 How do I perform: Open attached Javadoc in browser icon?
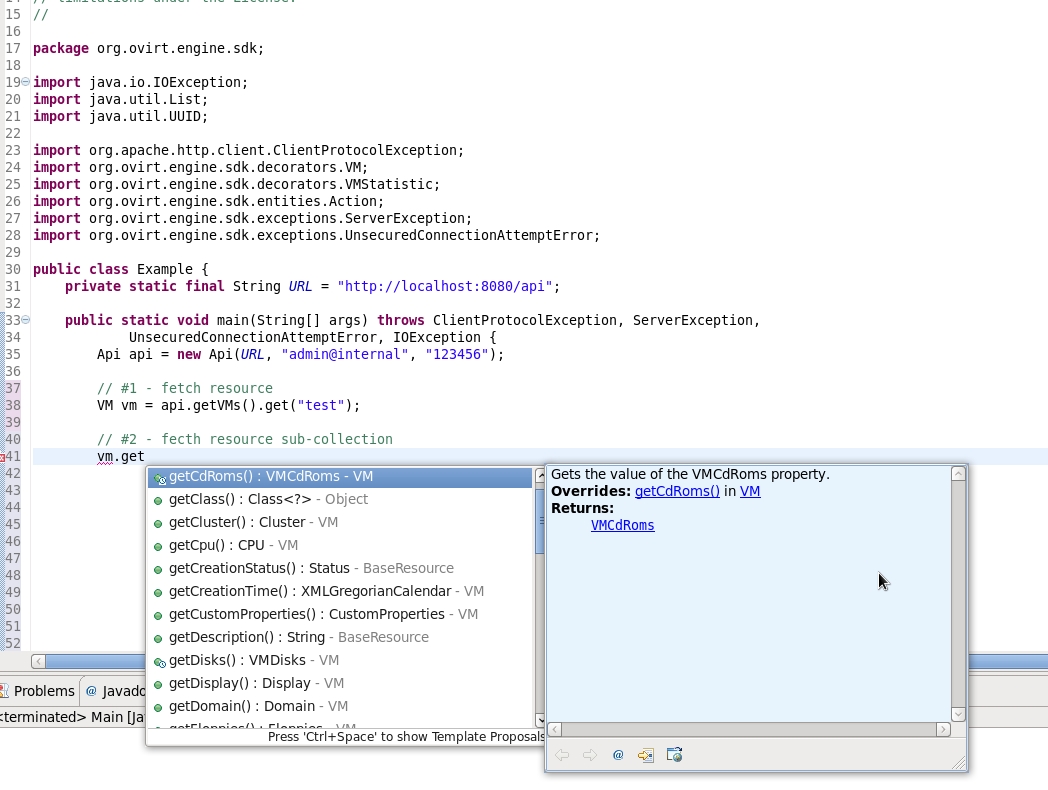click(x=674, y=755)
